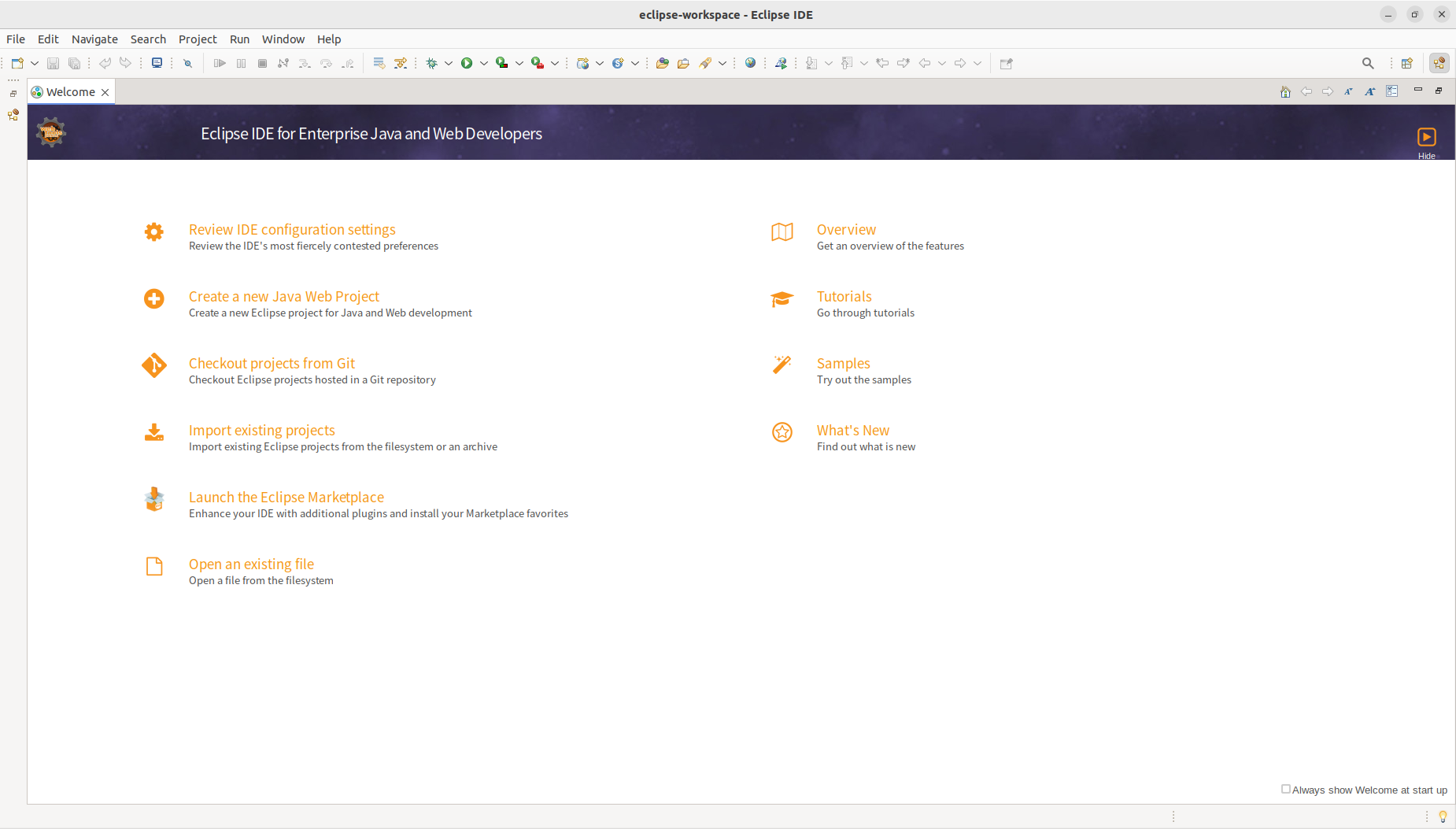Viewport: 1456px width, 829px height.
Task: Close the Welcome tab
Action: click(105, 92)
